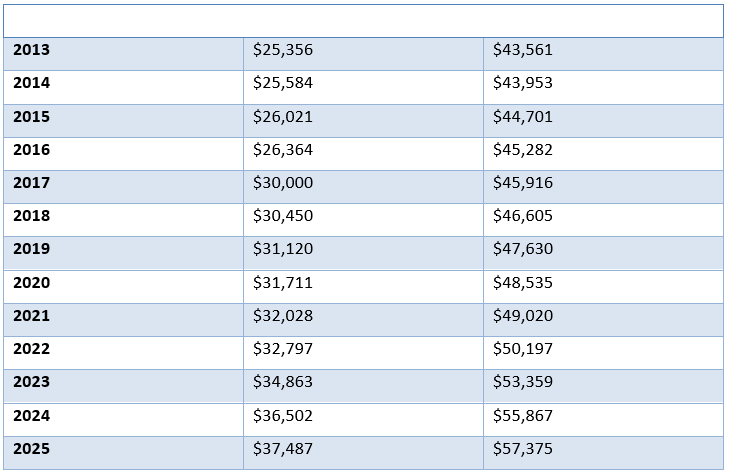Select the $48,535 value
Image resolution: width=731 pixels, height=476 pixels.
pyautogui.click(x=523, y=283)
